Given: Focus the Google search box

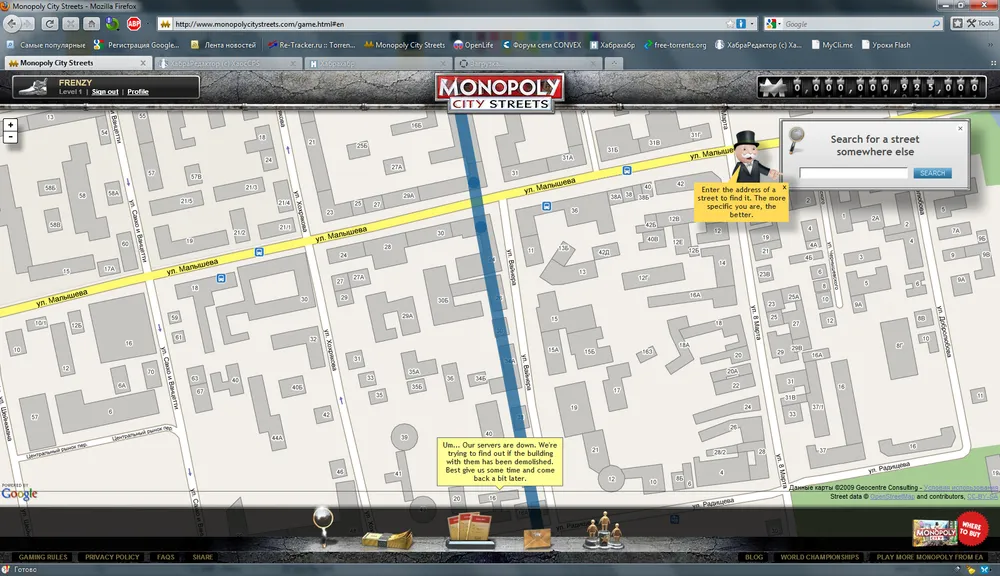Looking at the screenshot, I should 856,24.
